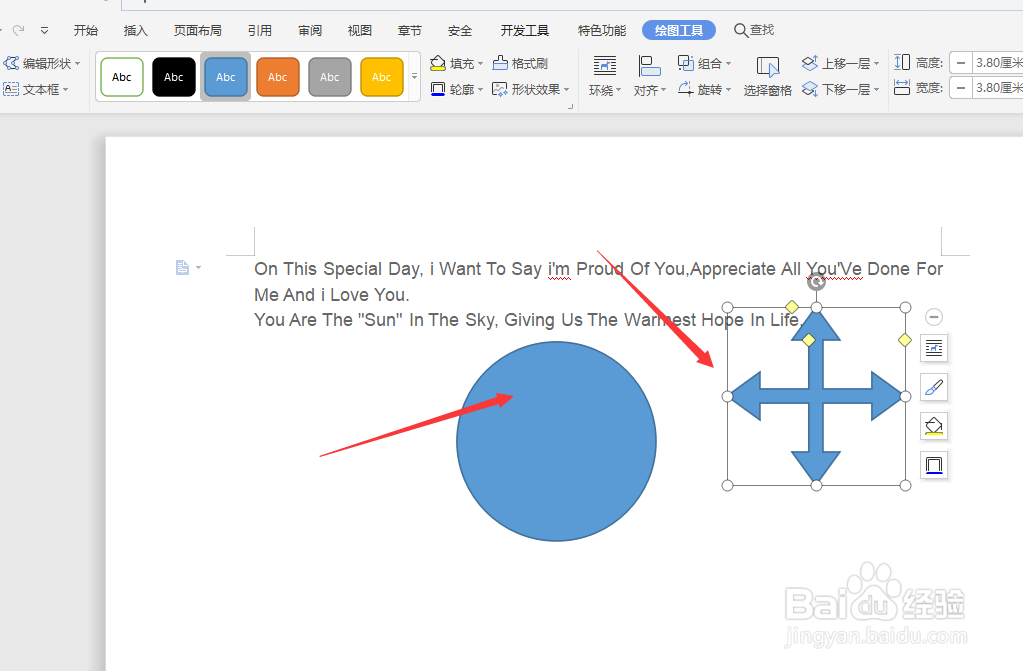This screenshot has height=671, width=1023.
Task: Open the 旋转 rotate dropdown
Action: pyautogui.click(x=704, y=89)
